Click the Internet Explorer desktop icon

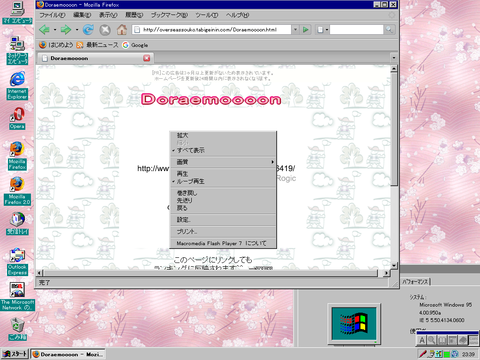(17, 85)
